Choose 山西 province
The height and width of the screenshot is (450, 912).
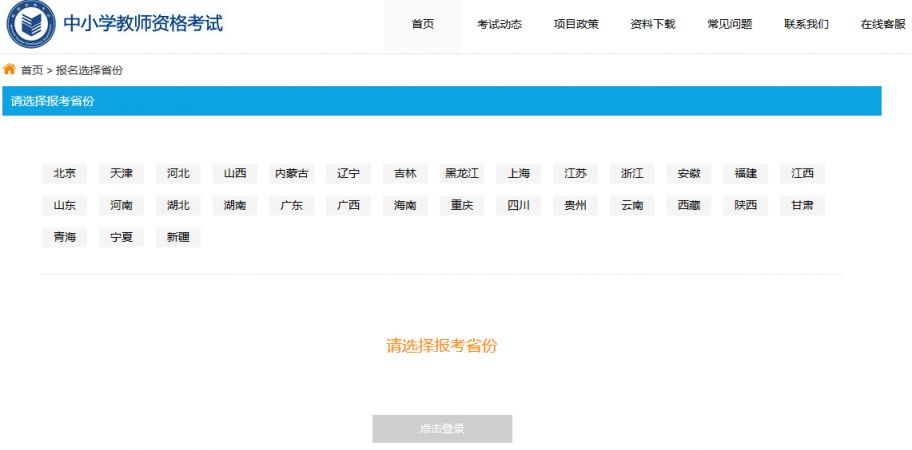[x=235, y=173]
